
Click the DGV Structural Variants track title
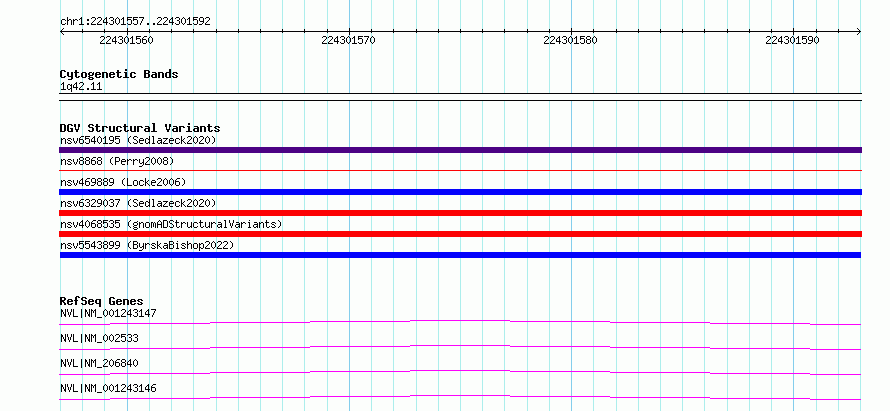click(140, 128)
